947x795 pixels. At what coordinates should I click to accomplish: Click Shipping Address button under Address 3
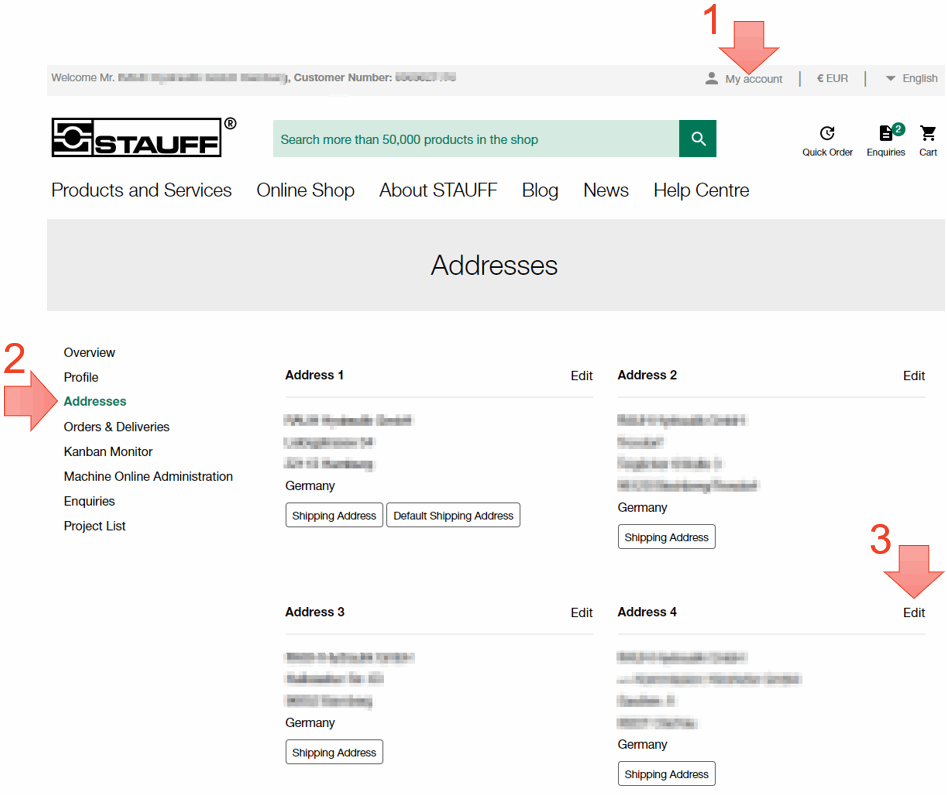tap(334, 752)
